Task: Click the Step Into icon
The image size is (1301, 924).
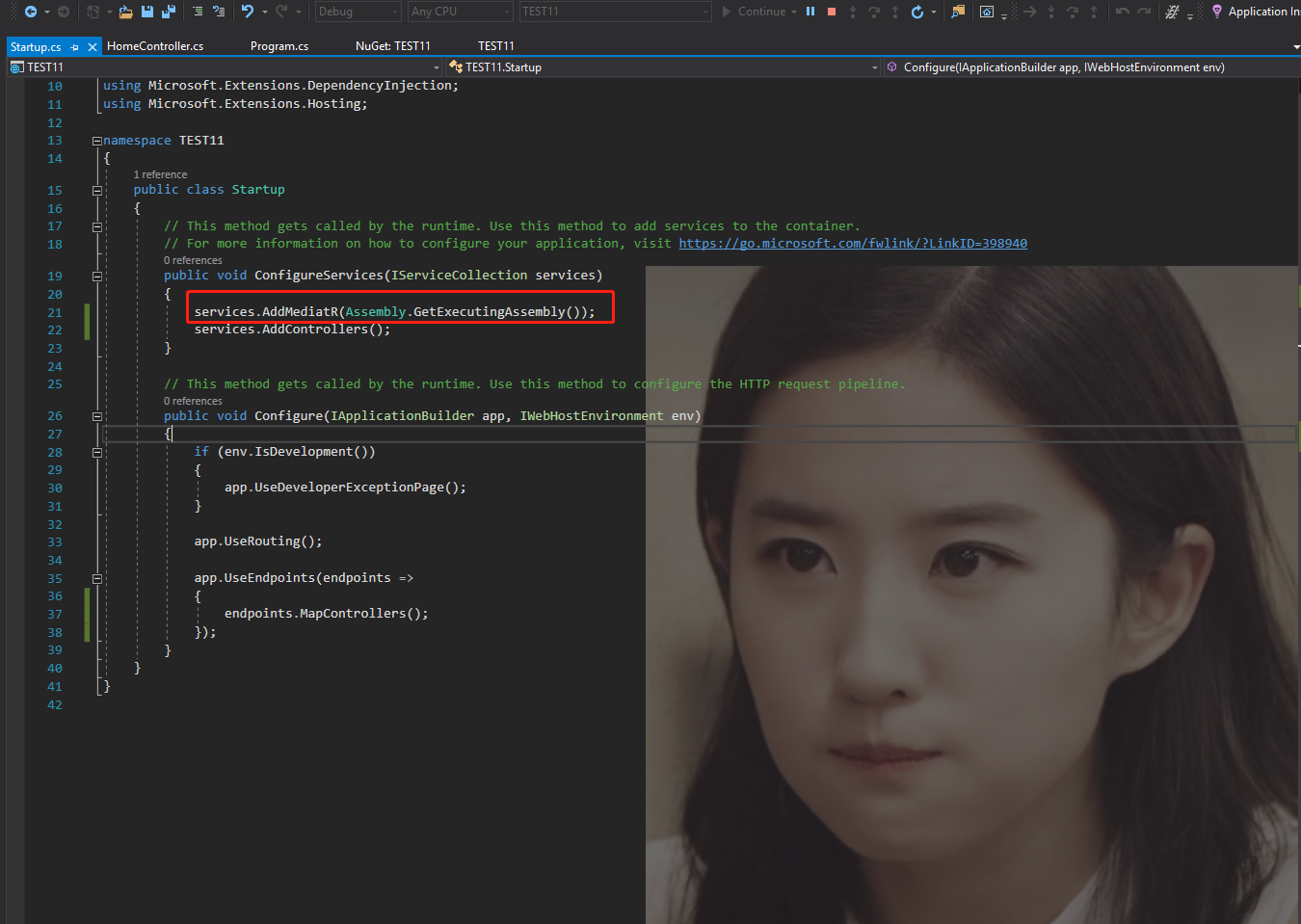Action: pos(853,12)
